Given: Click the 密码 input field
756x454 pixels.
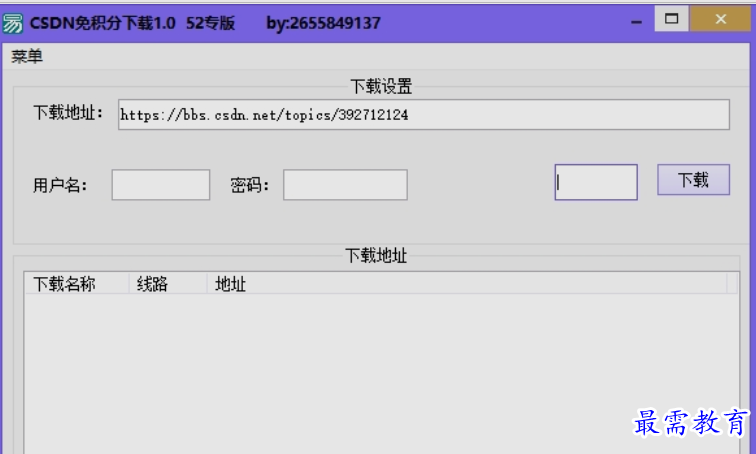Looking at the screenshot, I should coord(345,185).
